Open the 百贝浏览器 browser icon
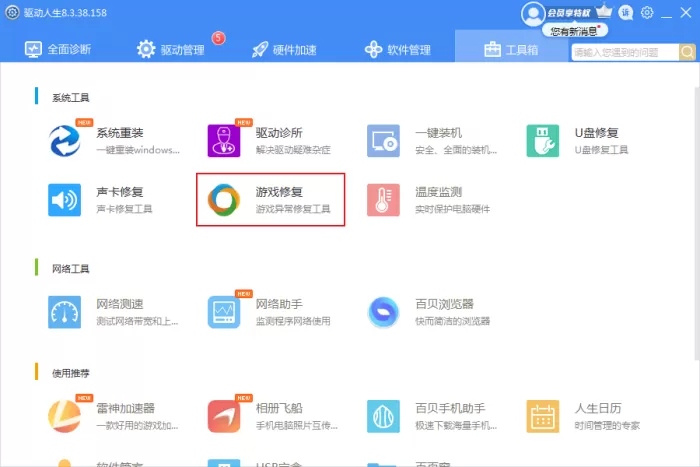The image size is (700, 467). click(383, 312)
